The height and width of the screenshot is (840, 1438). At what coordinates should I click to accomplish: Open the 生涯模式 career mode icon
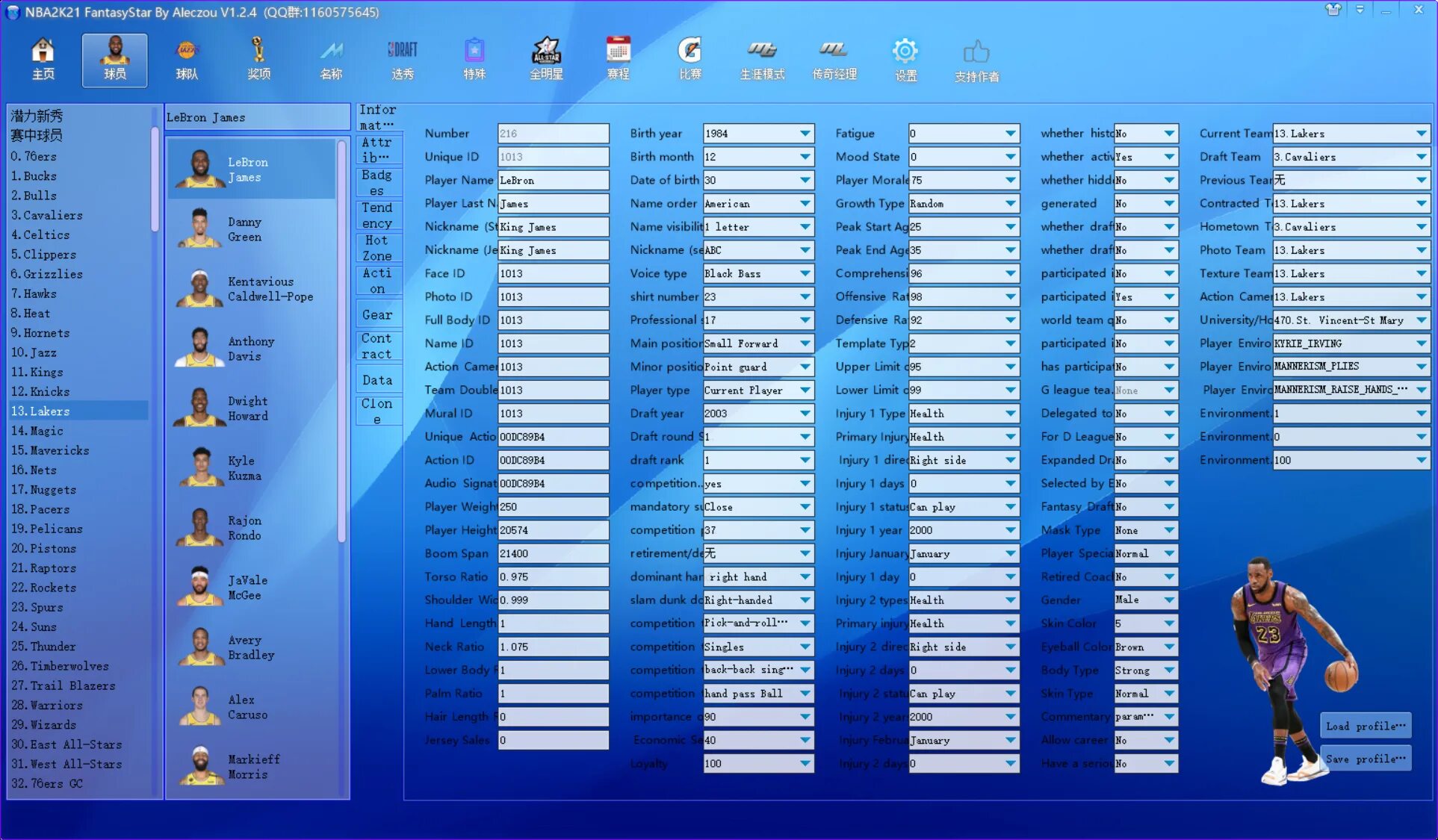(x=762, y=59)
